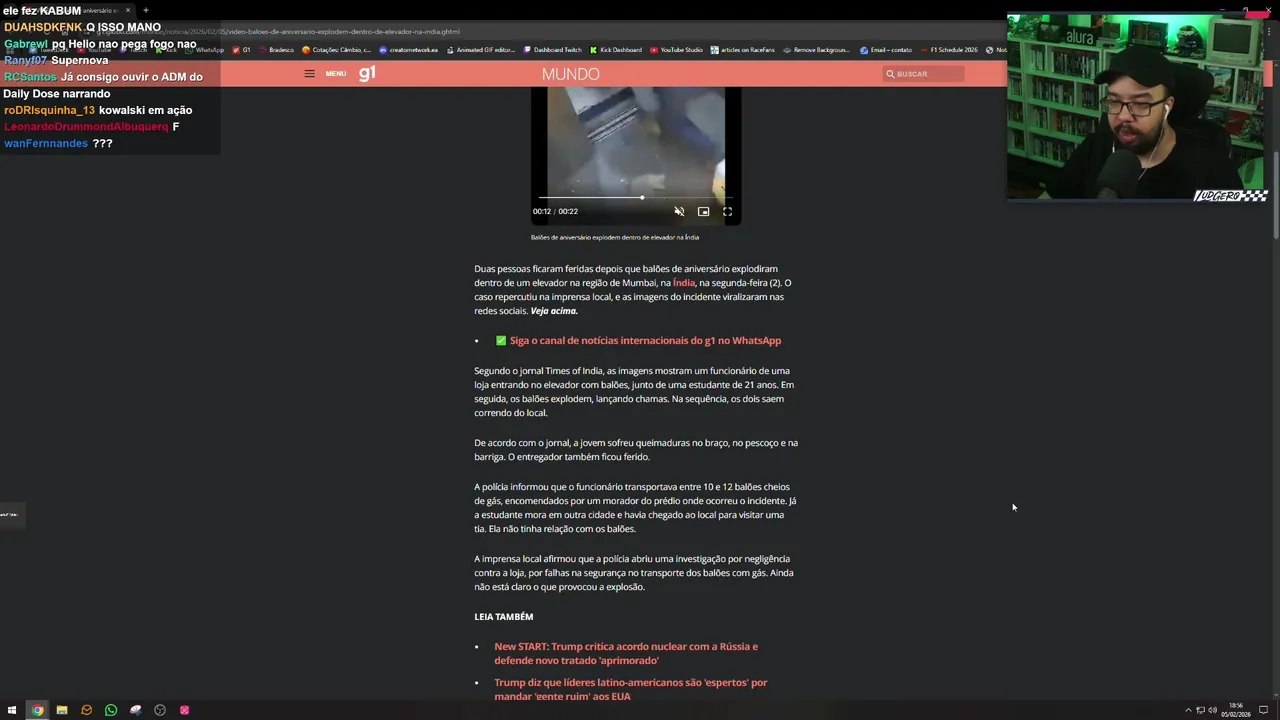This screenshot has width=1280, height=720.
Task: Open WhatsApp from the taskbar
Action: pyautogui.click(x=111, y=710)
